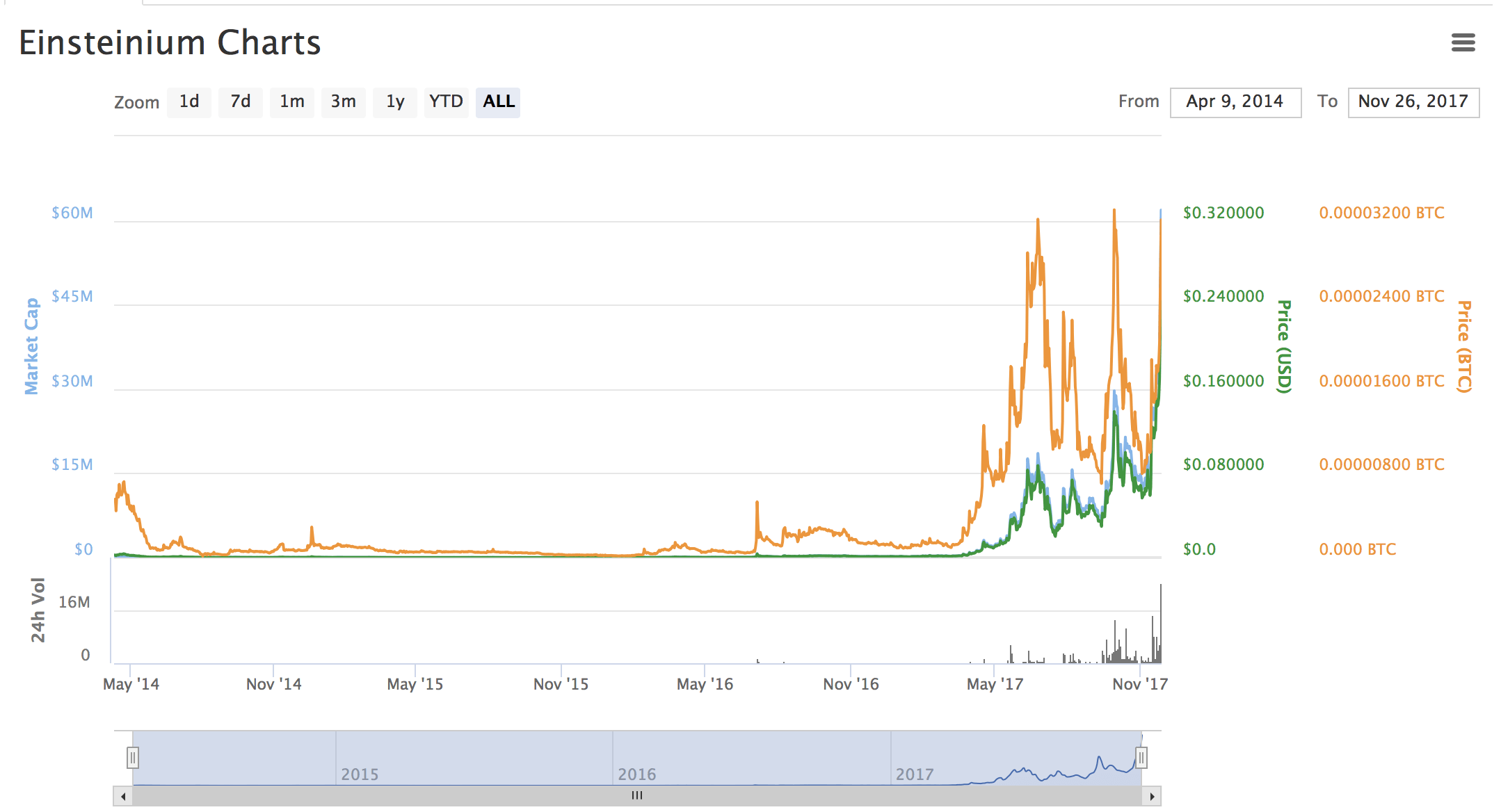Viewport: 1501px width, 812px height.
Task: Click the $0.080000 price label
Action: tap(1223, 465)
